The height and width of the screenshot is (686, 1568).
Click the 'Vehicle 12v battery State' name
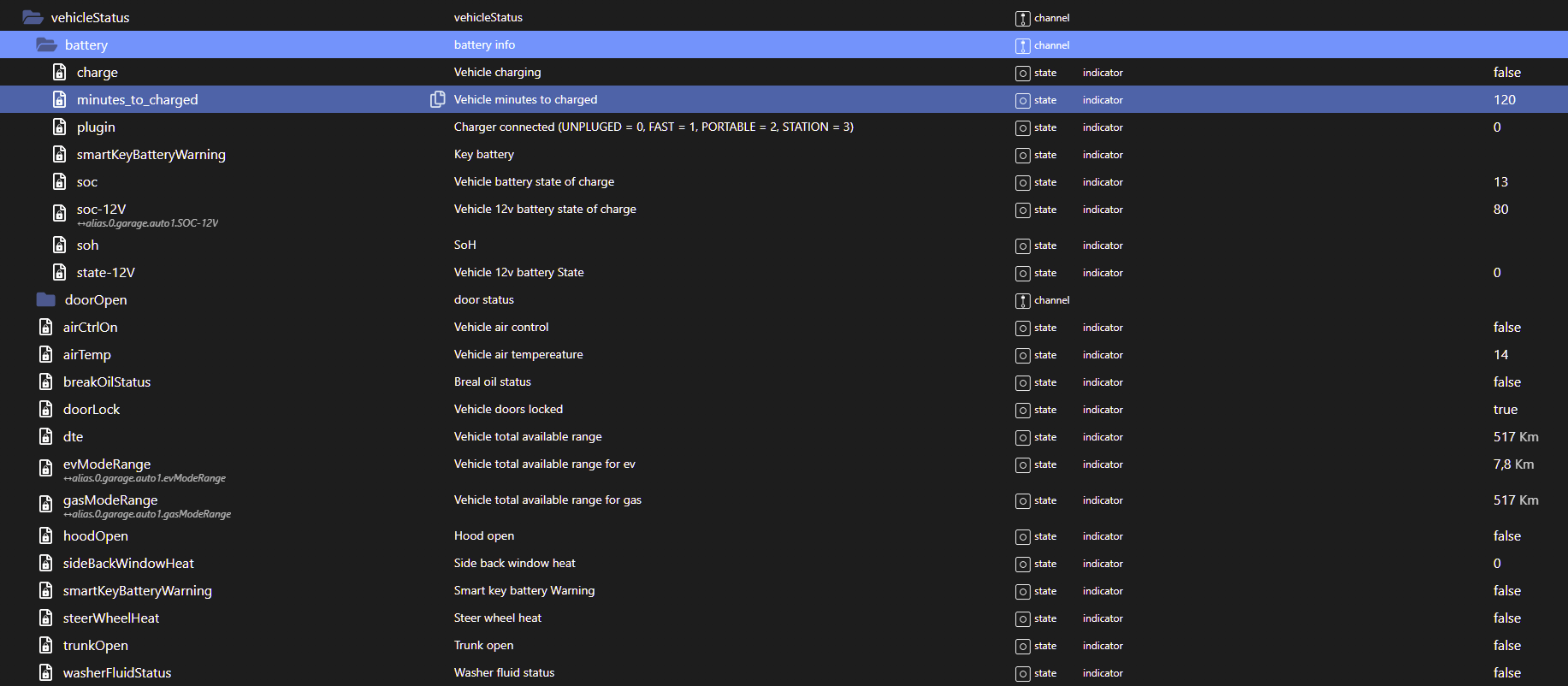(x=518, y=272)
